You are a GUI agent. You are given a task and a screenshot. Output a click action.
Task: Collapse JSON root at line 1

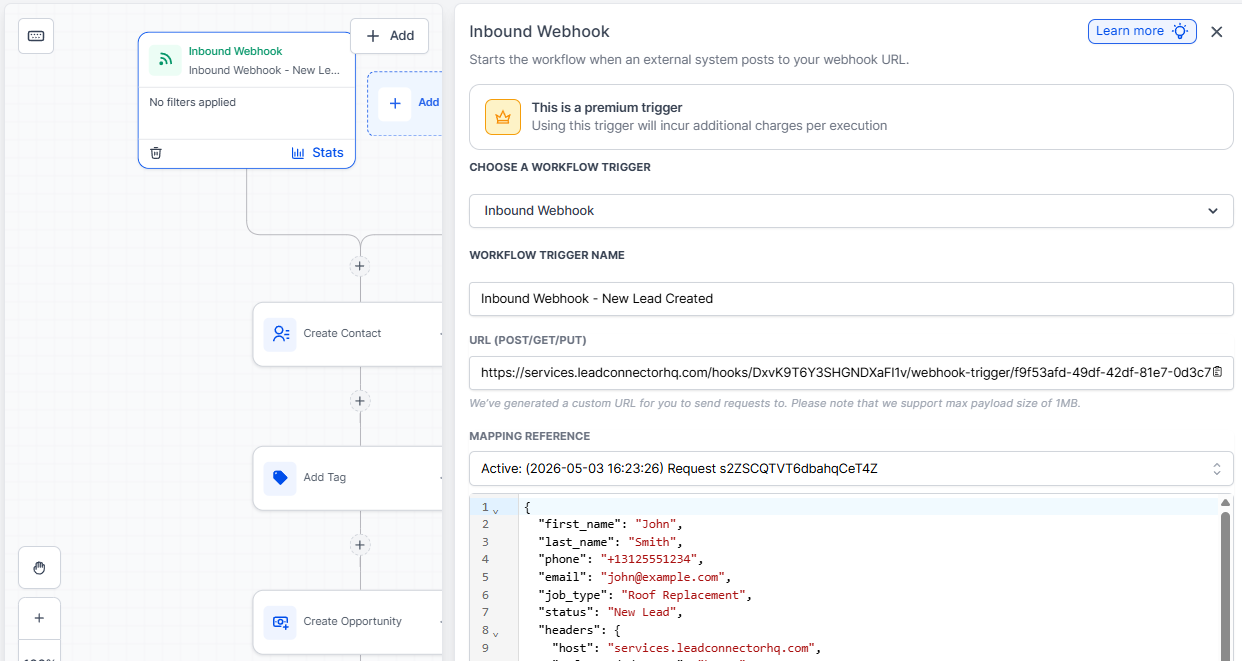pyautogui.click(x=496, y=510)
